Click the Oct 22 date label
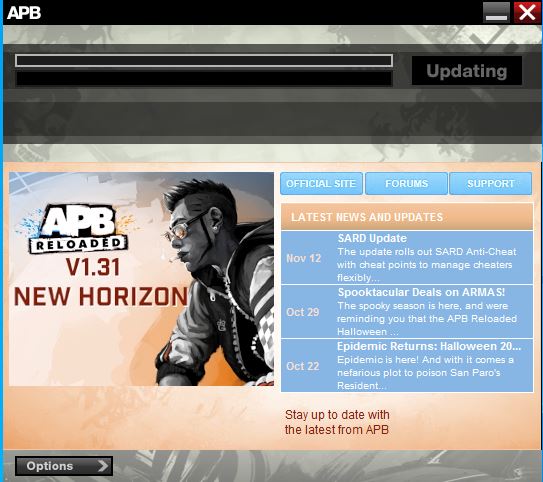Viewport: 543px width, 482px height. click(303, 366)
